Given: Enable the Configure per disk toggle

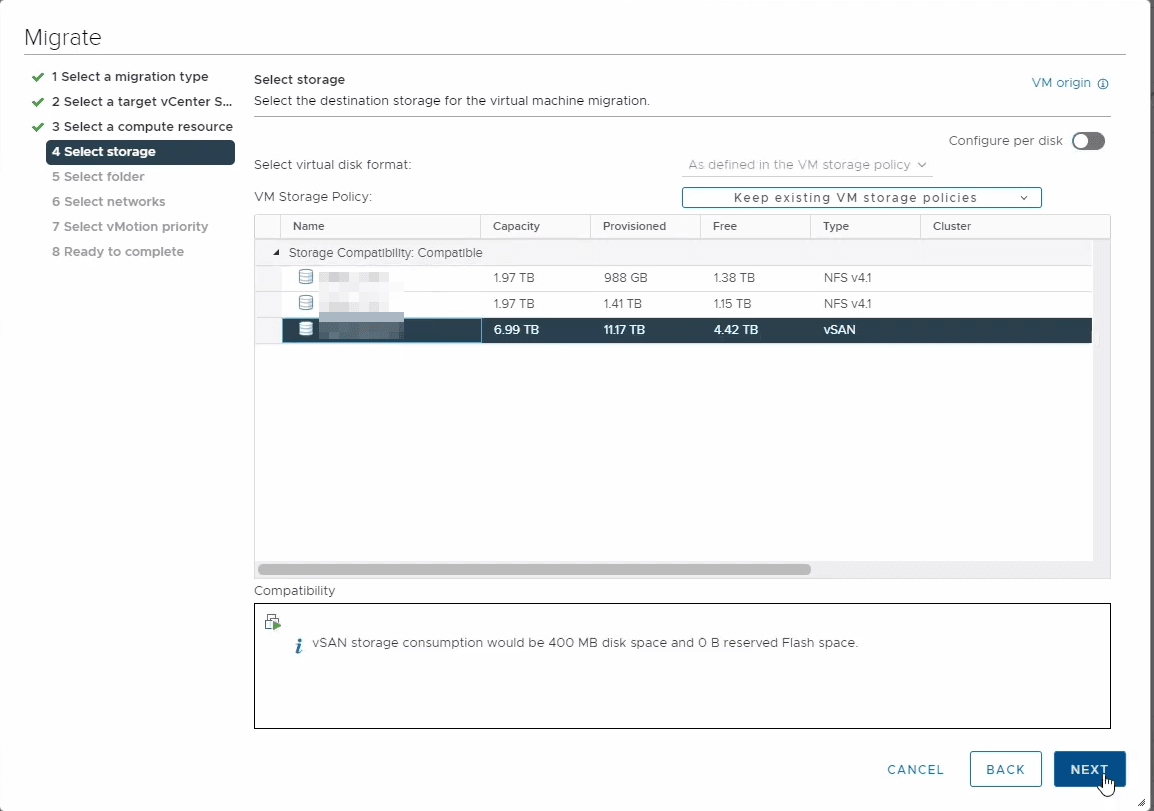Looking at the screenshot, I should point(1088,141).
